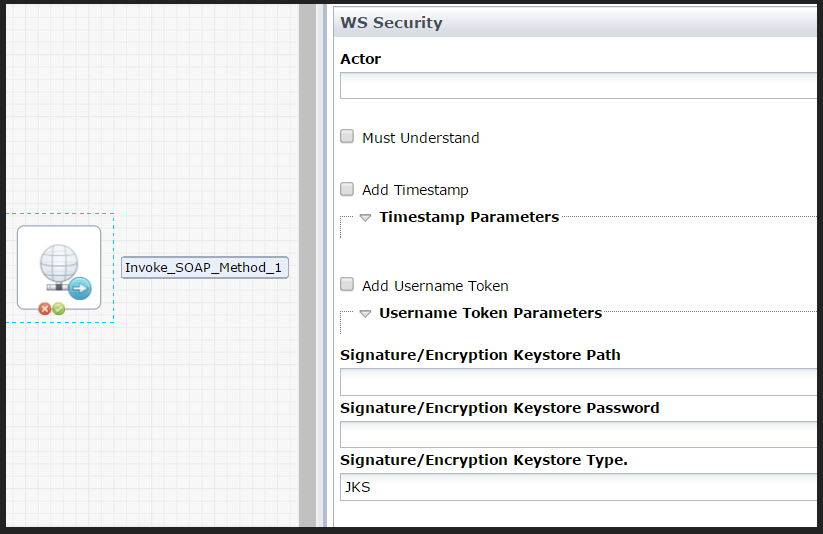Viewport: 823px width, 534px height.
Task: Focus the Keystore Password field
Action: pyautogui.click(x=580, y=434)
